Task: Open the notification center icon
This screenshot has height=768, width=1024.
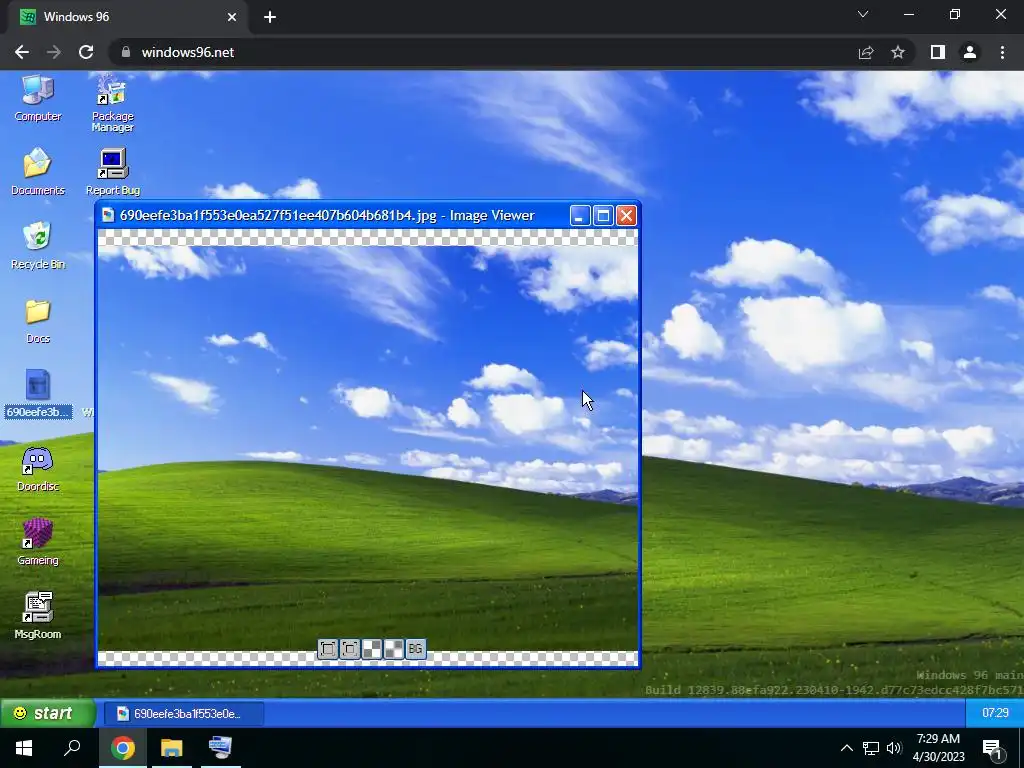Action: 993,749
